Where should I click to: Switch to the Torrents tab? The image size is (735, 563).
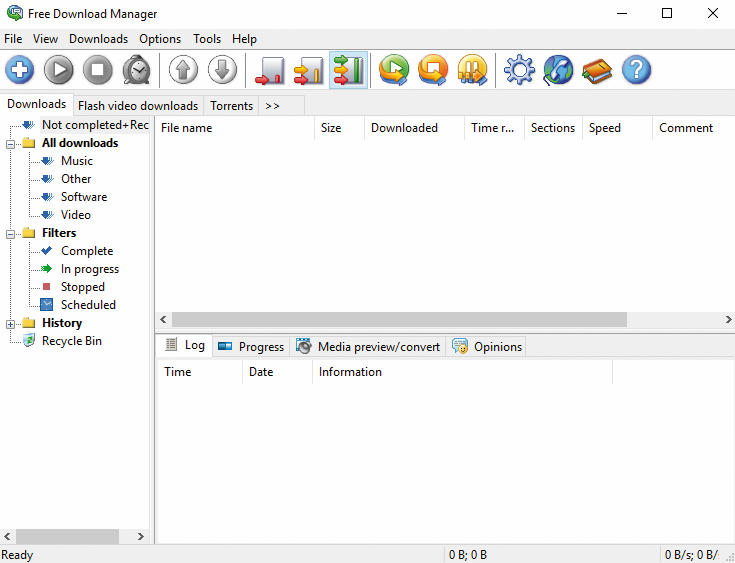[232, 106]
